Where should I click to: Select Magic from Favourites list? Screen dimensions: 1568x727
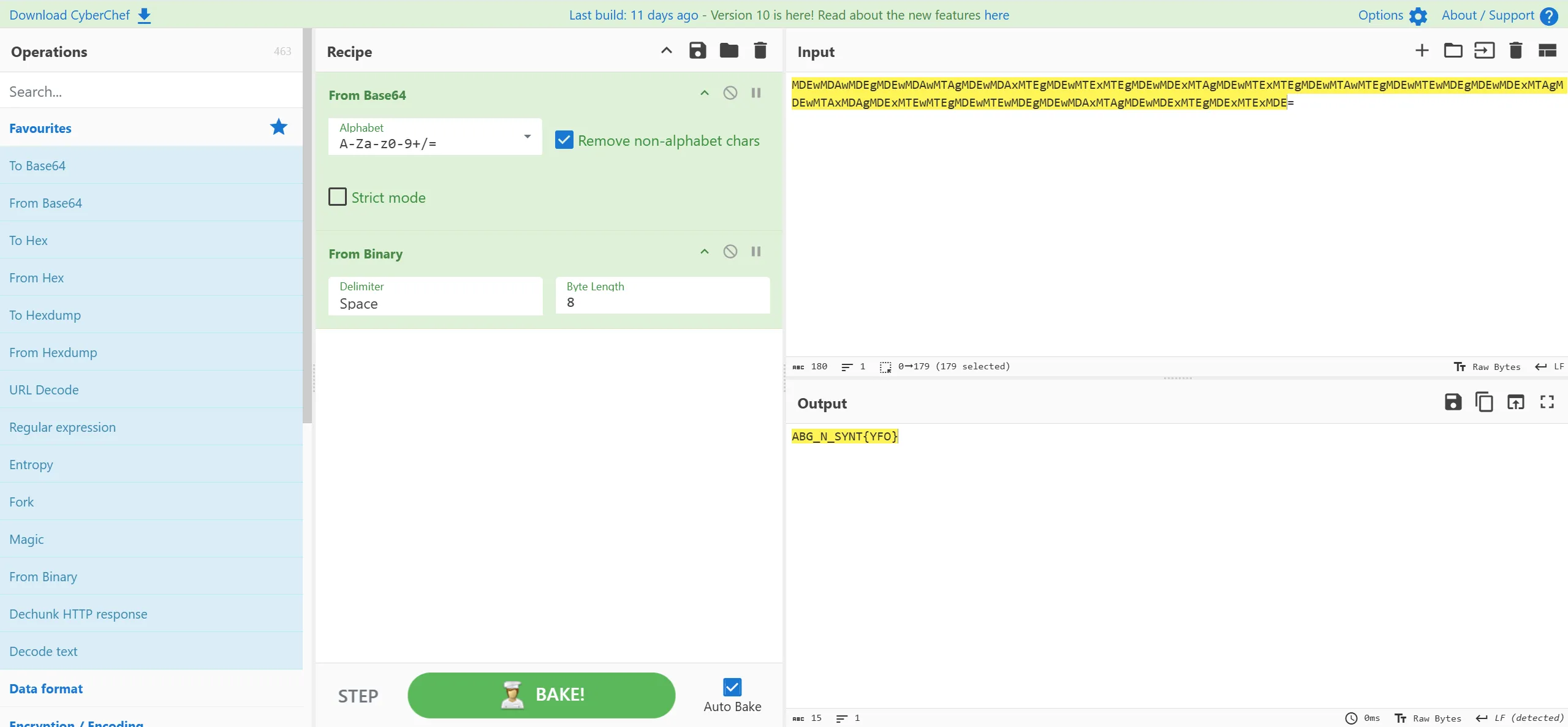(x=26, y=539)
